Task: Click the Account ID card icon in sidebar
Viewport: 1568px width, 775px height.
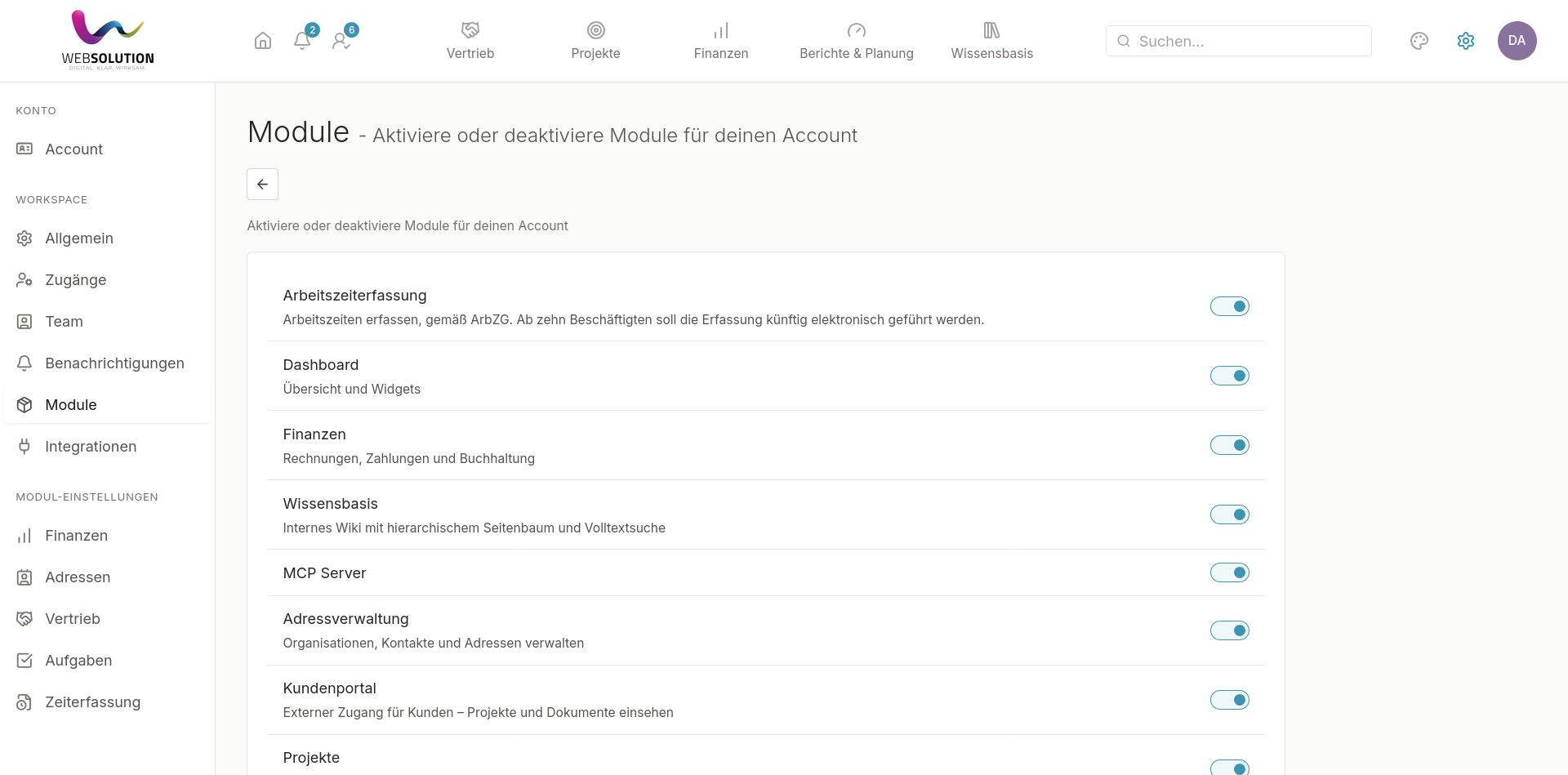Action: [x=24, y=149]
